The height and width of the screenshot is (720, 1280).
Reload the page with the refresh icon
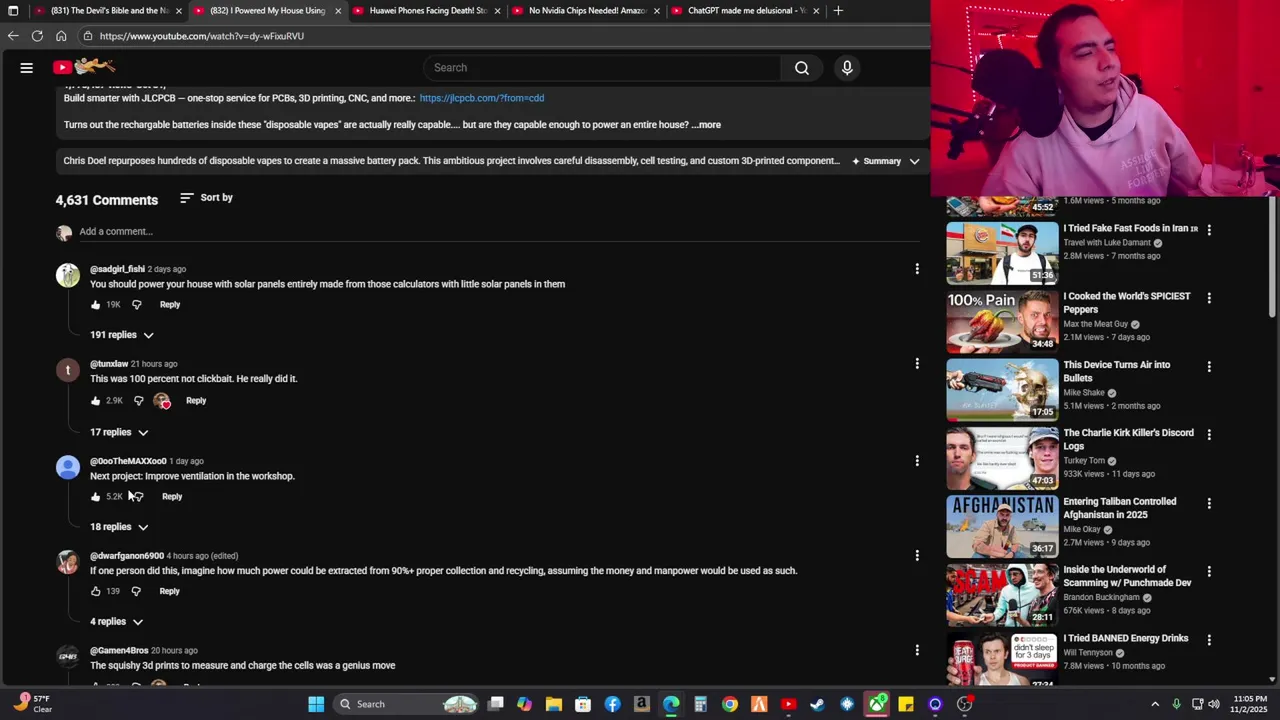pyautogui.click(x=37, y=36)
